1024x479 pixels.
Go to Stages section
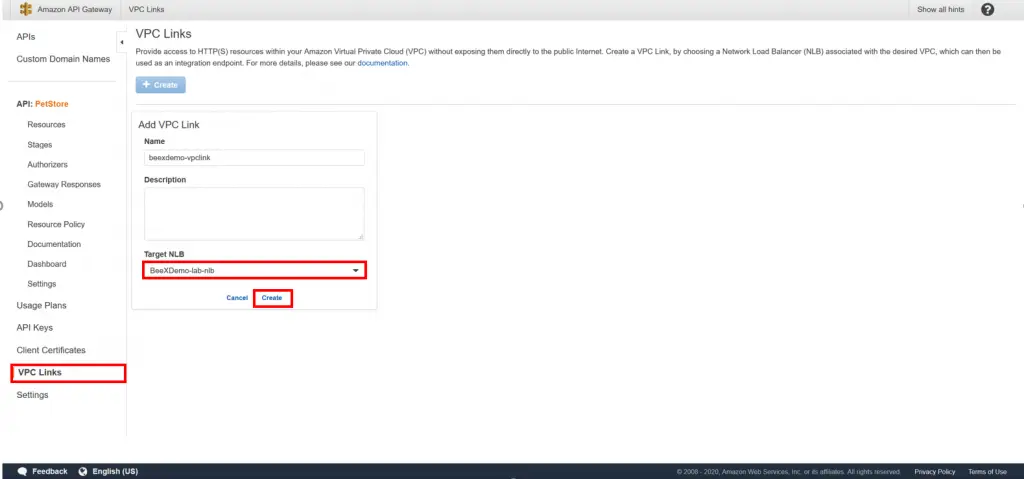point(40,144)
